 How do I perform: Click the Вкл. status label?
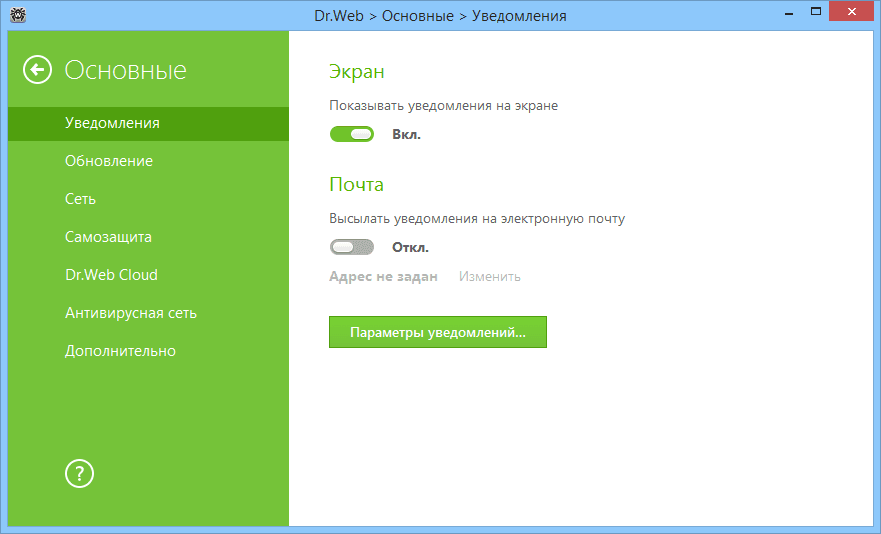tap(406, 135)
